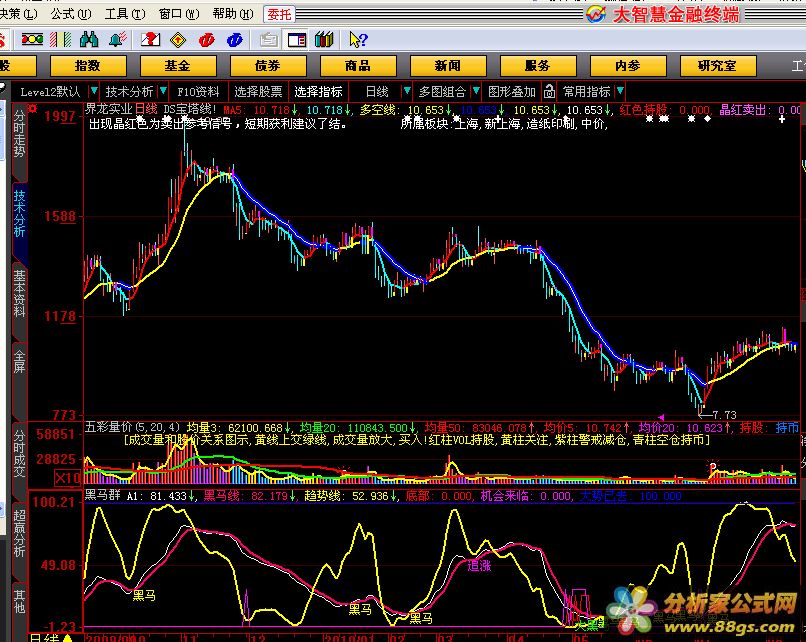
Task: Expand the 日线 period dropdown arrow
Action: pos(407,91)
